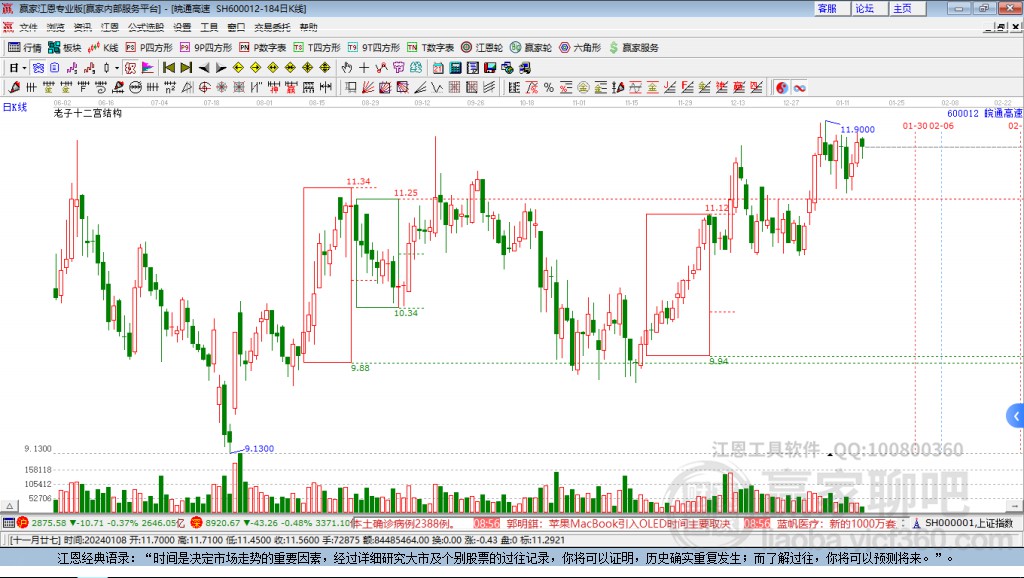Open the 设置 menu
This screenshot has height=578, width=1024.
point(182,27)
